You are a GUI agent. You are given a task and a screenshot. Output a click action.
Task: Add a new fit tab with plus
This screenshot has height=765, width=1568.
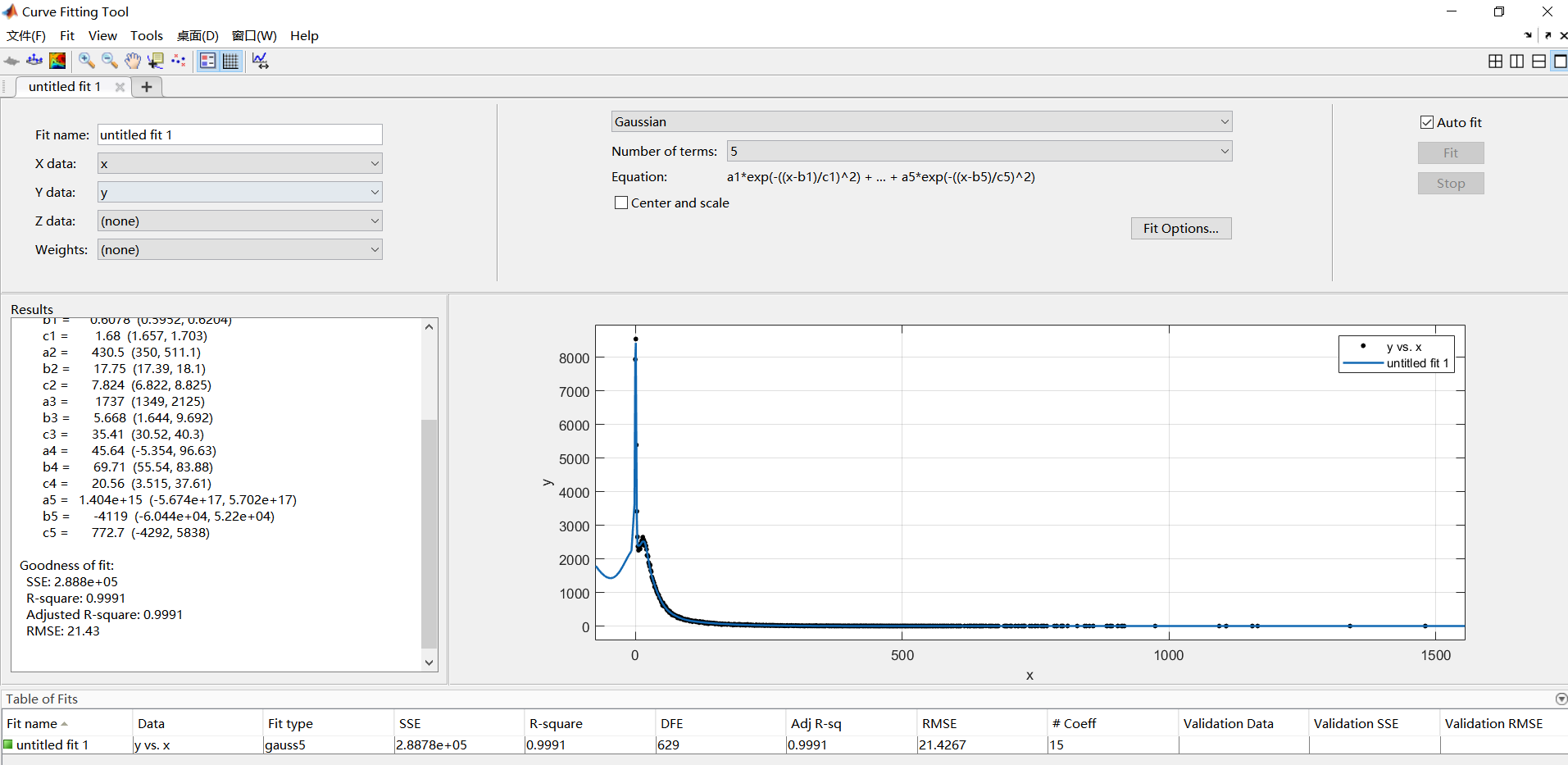[x=147, y=87]
